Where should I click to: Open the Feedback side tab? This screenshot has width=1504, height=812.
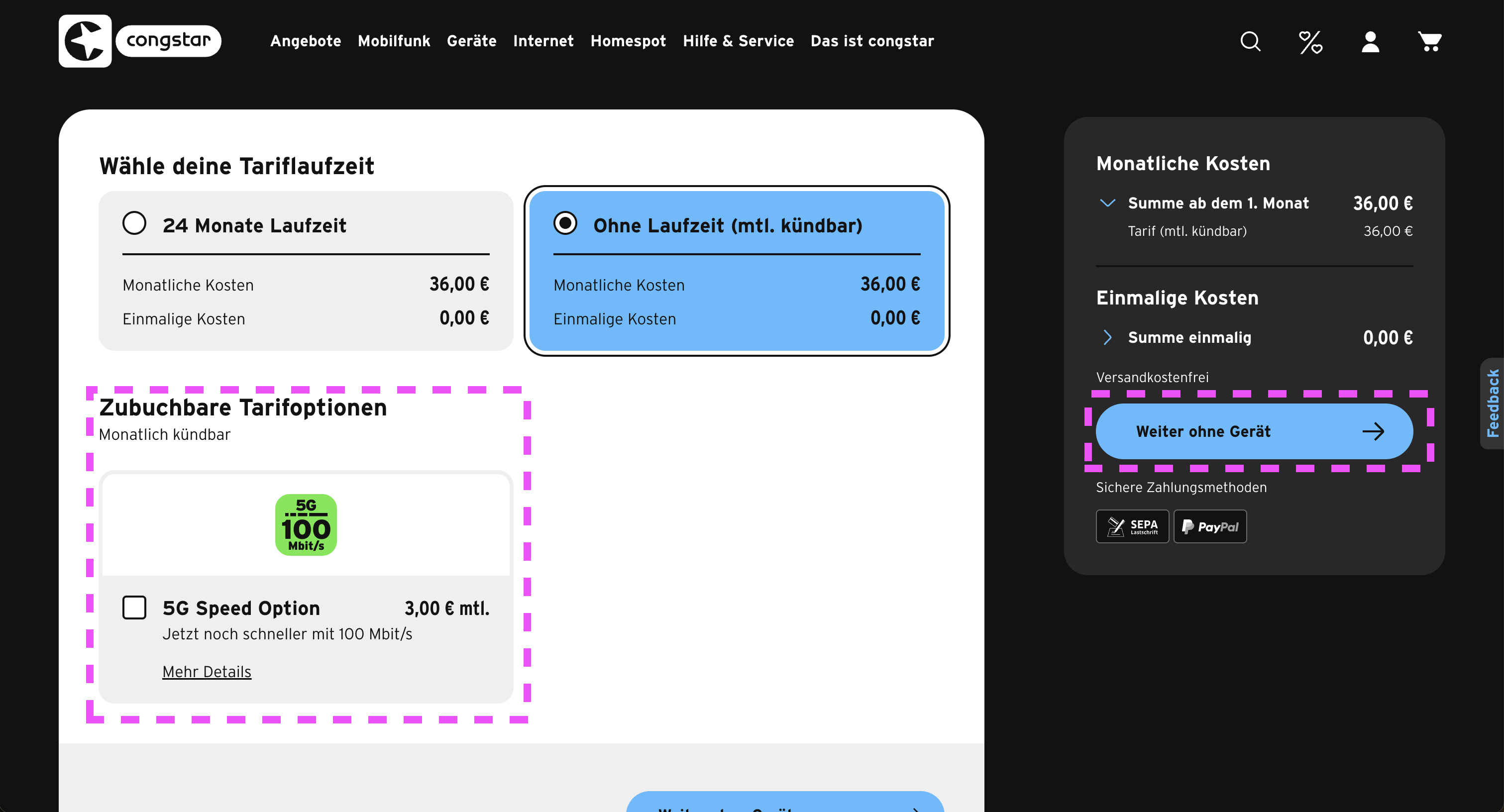point(1493,403)
